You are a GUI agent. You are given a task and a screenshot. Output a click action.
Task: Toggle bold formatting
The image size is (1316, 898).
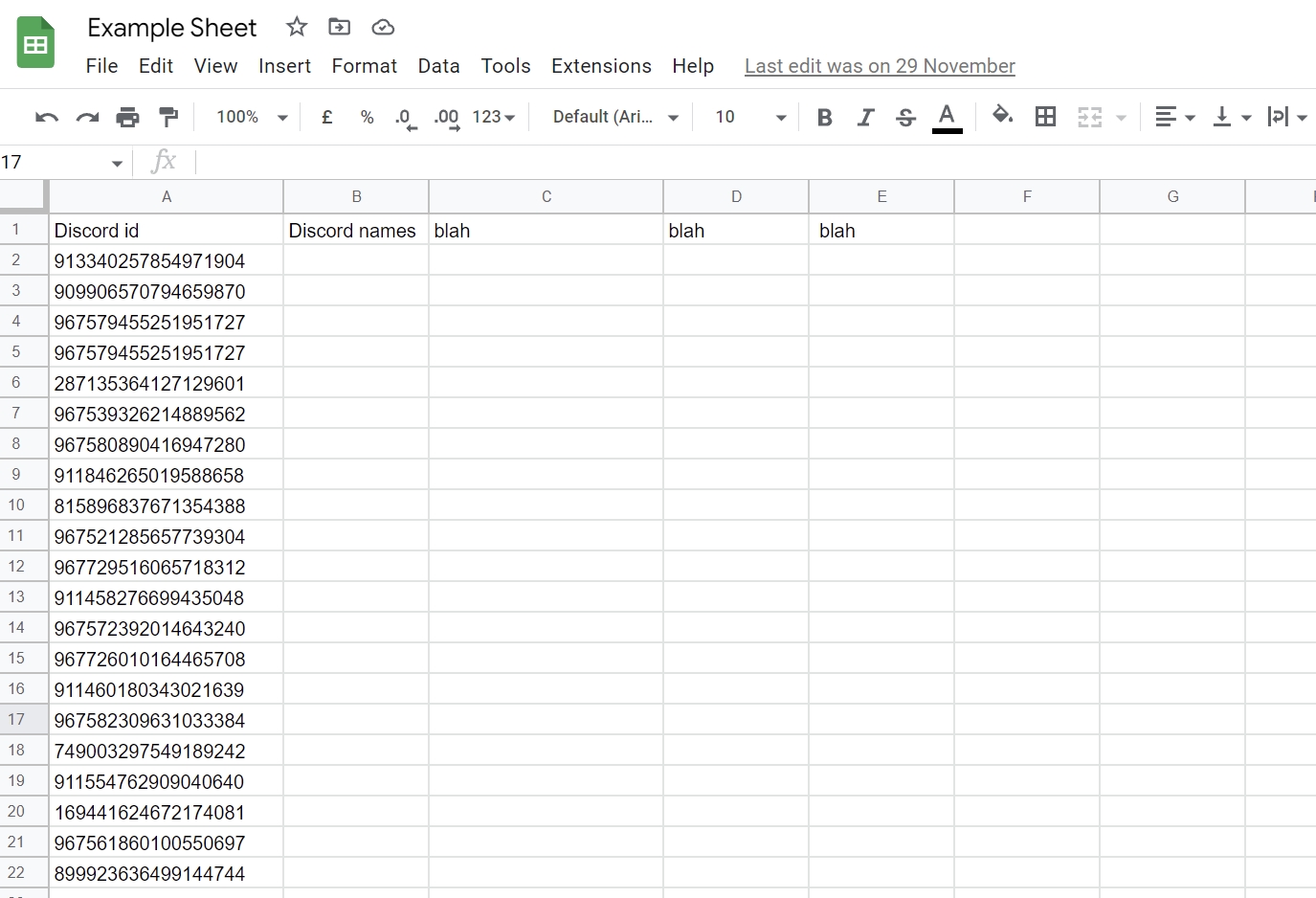(x=824, y=117)
